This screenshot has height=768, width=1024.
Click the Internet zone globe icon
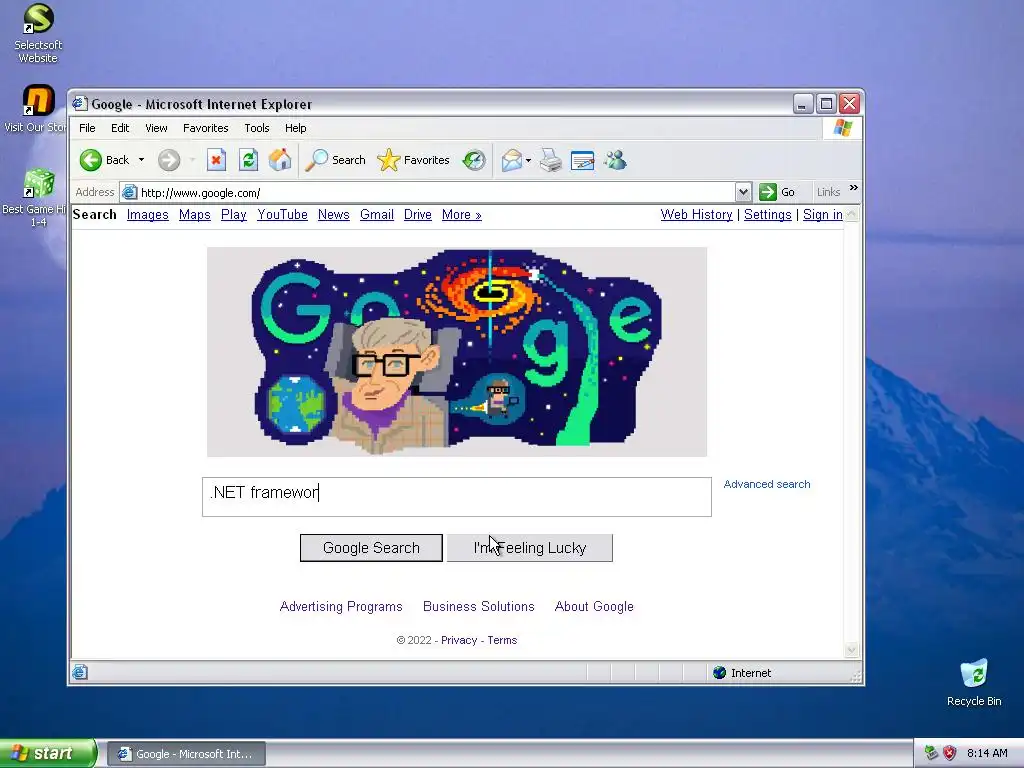click(x=720, y=673)
